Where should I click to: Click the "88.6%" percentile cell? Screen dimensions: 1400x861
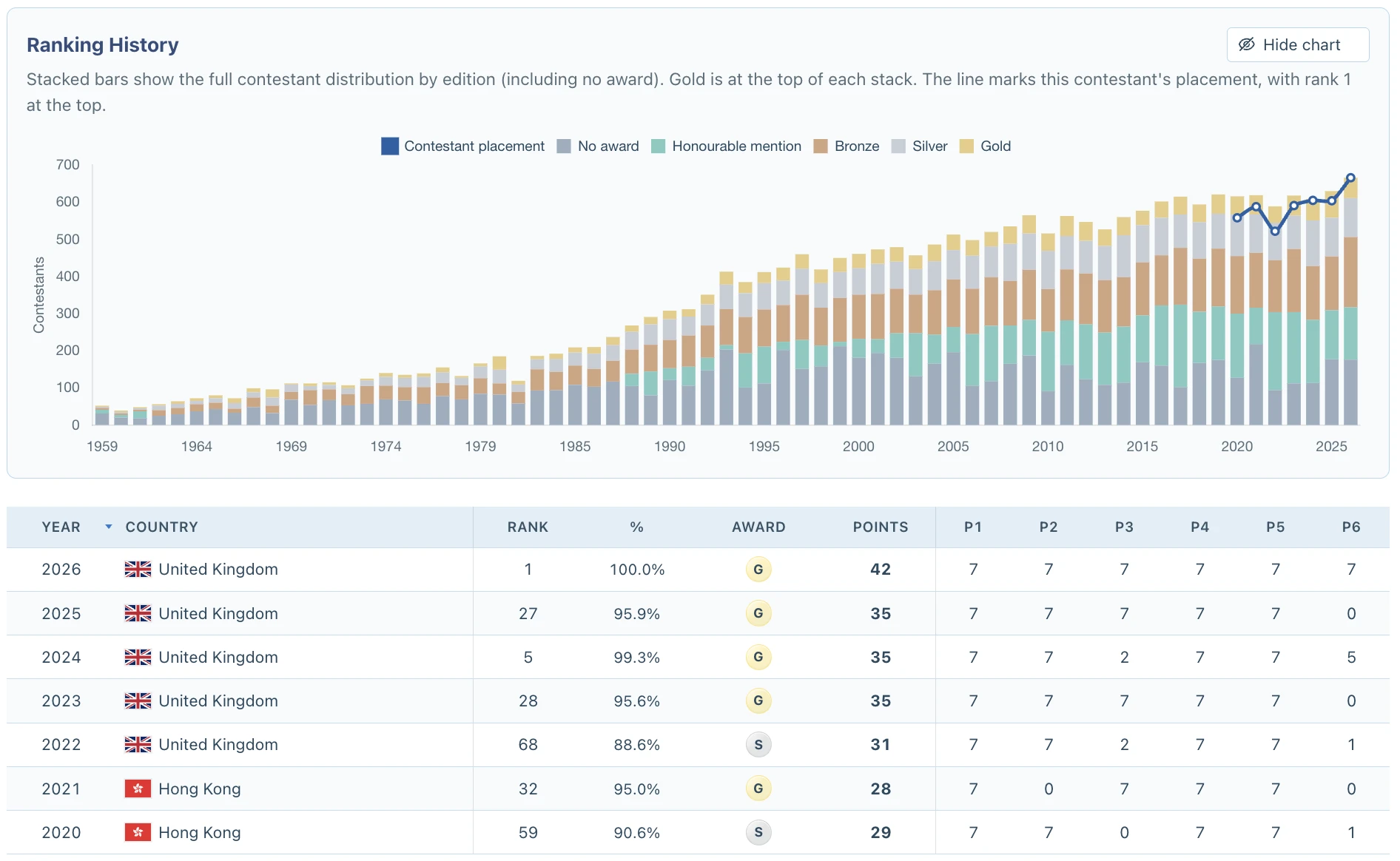(x=637, y=745)
